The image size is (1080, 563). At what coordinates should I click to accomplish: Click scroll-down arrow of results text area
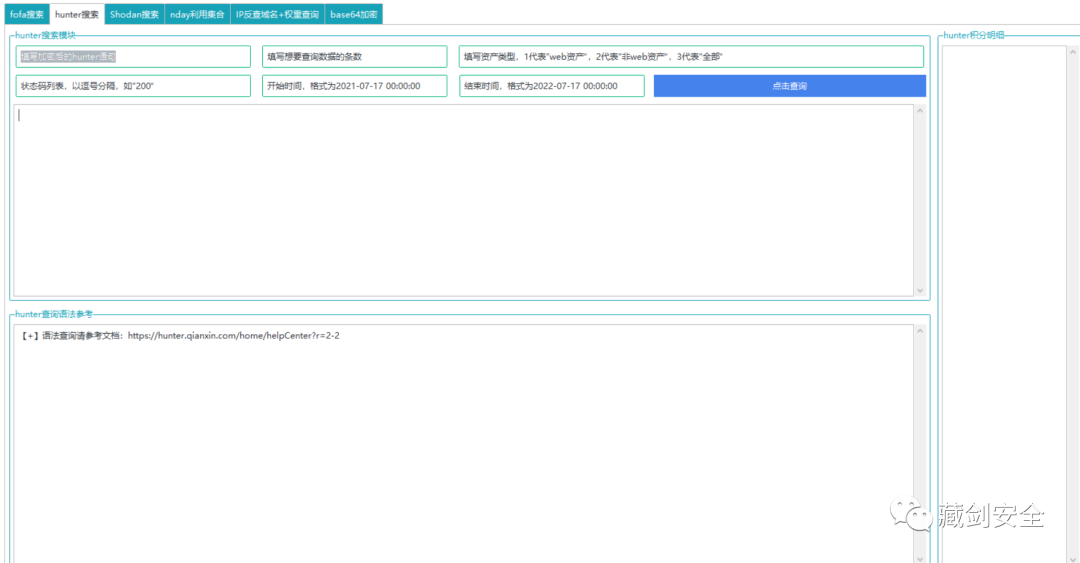920,290
